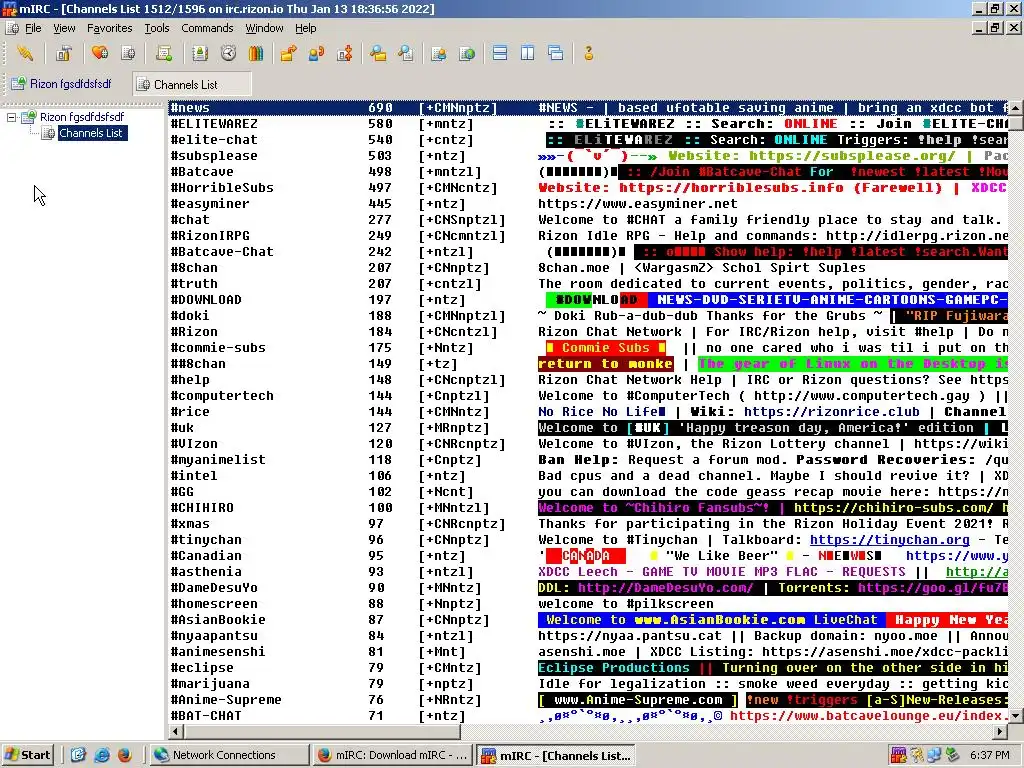Click the About mIRC yellow figure icon
This screenshot has width=1024, height=768.
pyautogui.click(x=588, y=54)
